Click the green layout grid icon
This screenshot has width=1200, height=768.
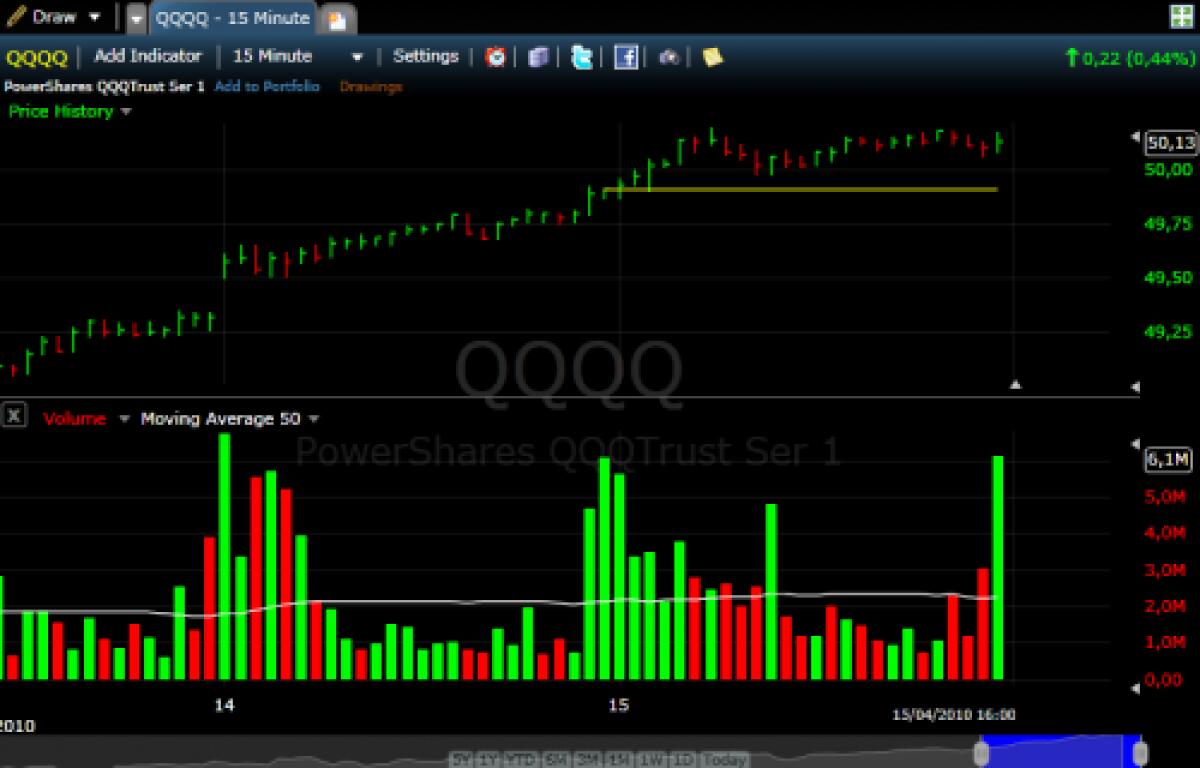[1181, 16]
